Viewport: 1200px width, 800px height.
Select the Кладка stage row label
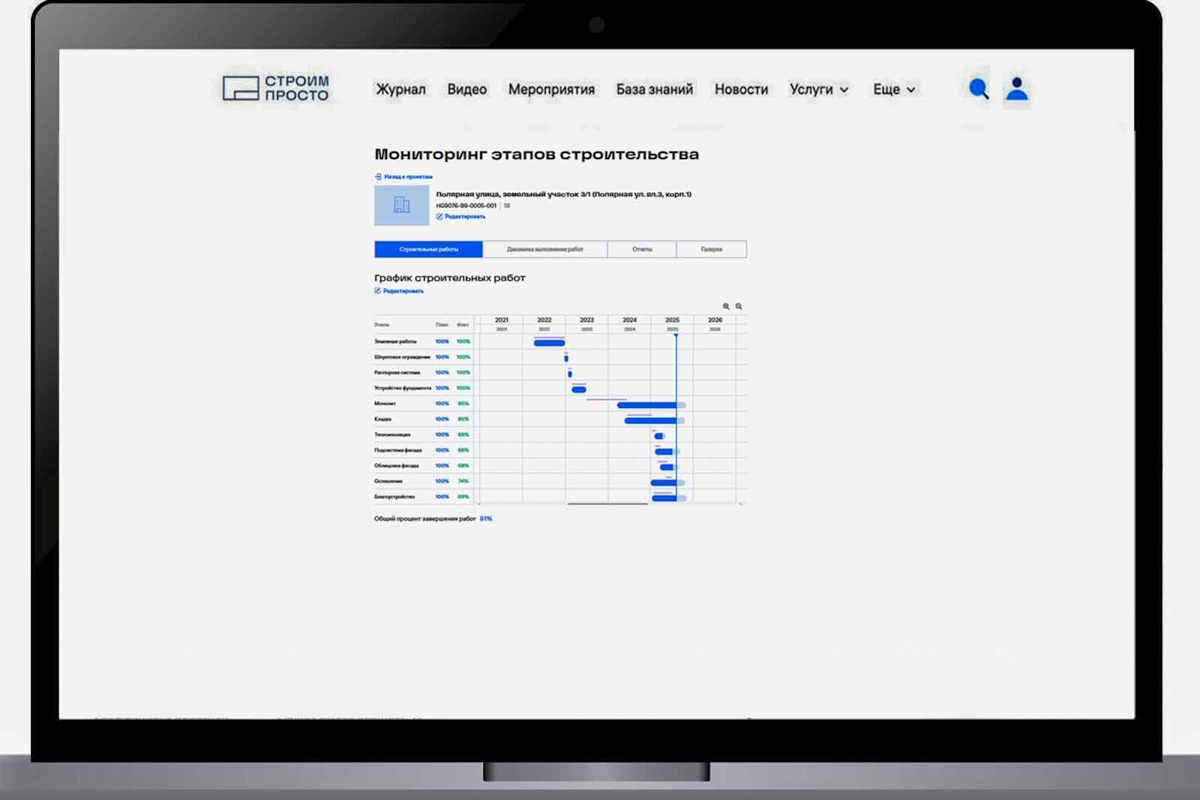(383, 419)
